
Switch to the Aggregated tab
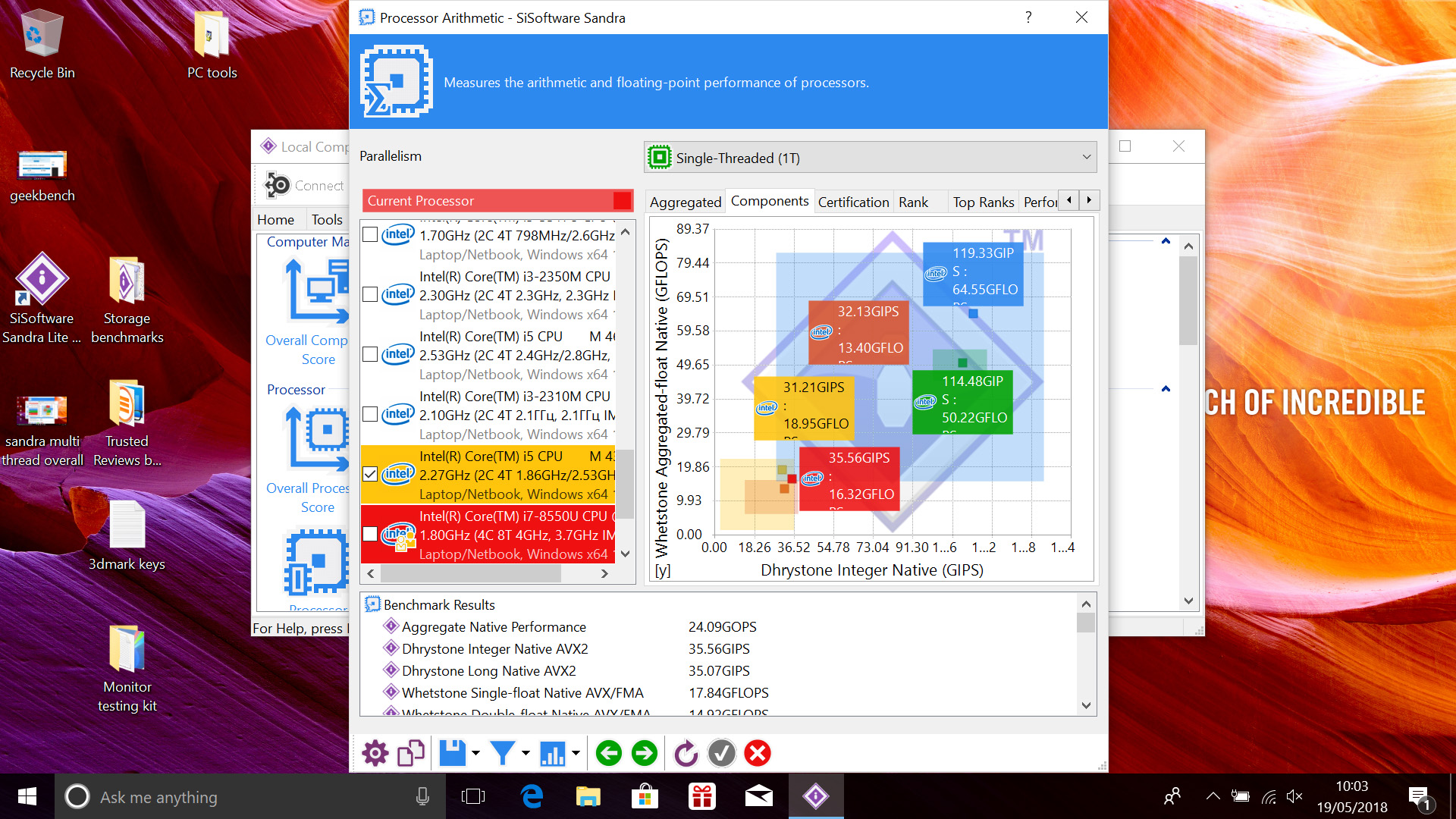point(685,202)
